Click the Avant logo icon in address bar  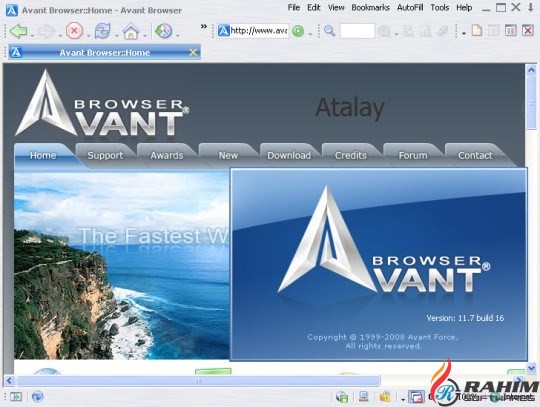pos(224,31)
